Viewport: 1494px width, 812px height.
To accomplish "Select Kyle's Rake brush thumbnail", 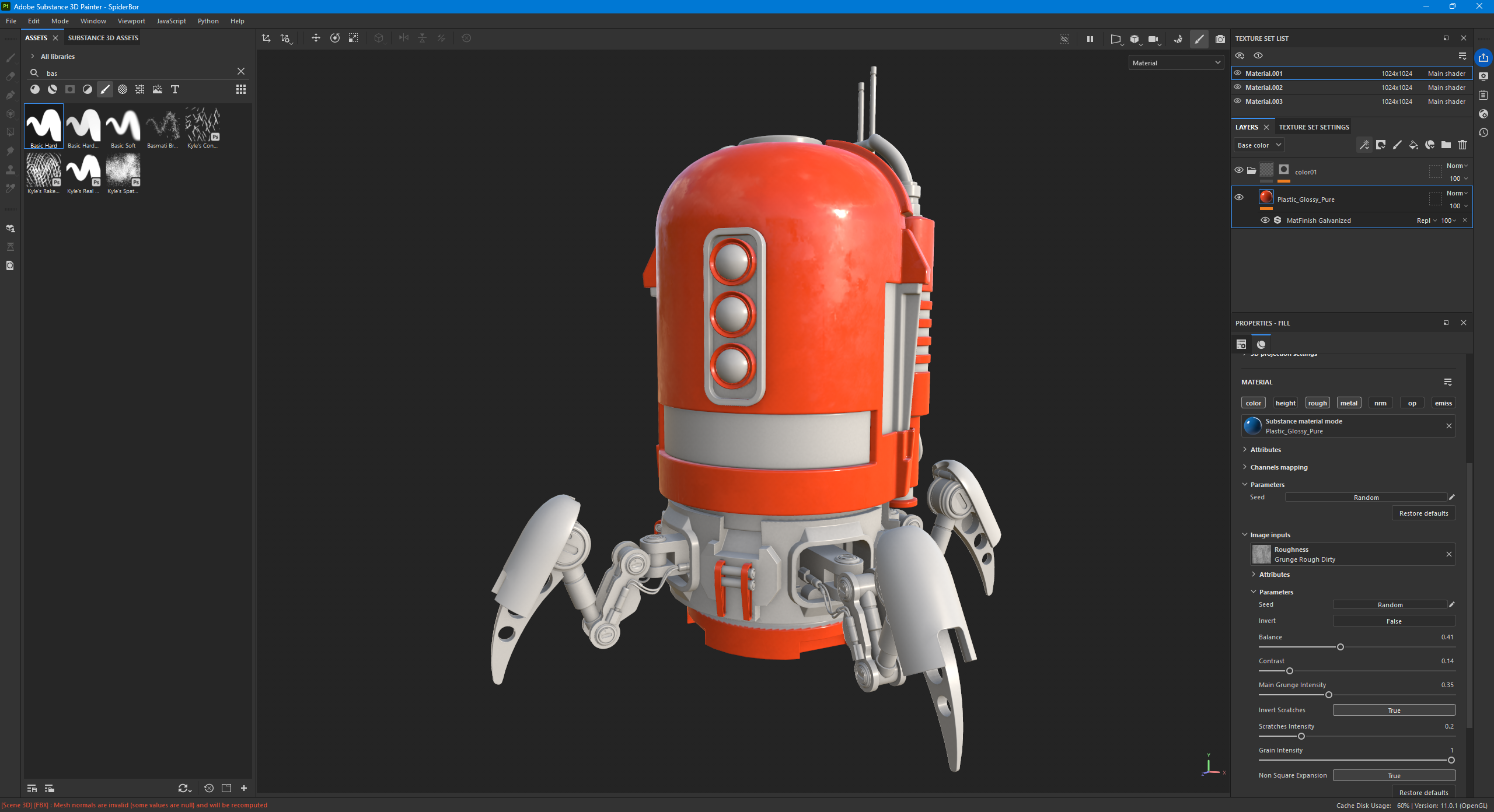I will (x=44, y=173).
